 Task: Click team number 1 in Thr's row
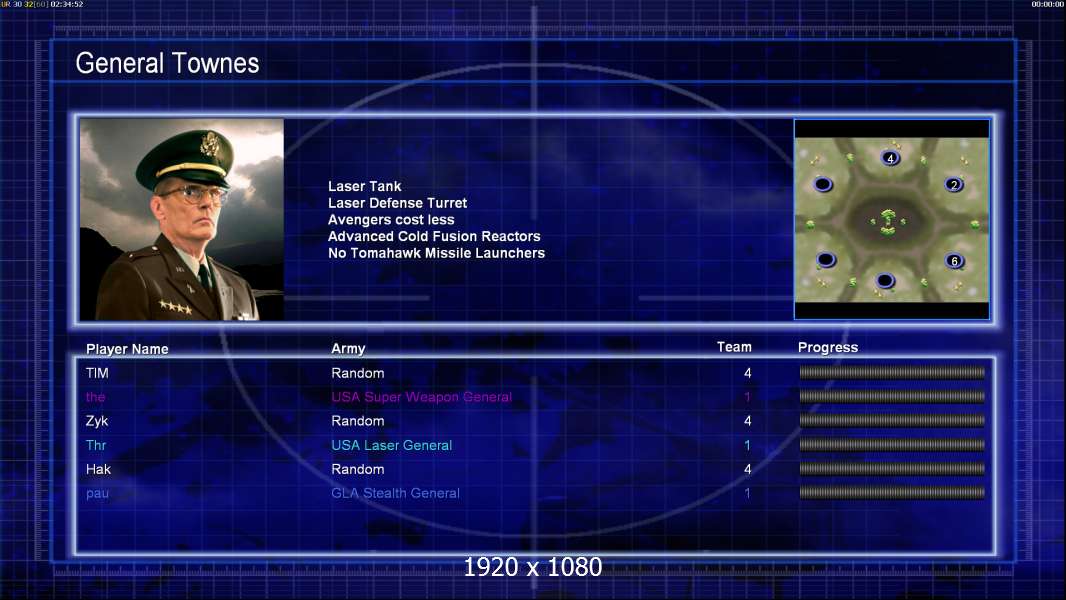[747, 446]
